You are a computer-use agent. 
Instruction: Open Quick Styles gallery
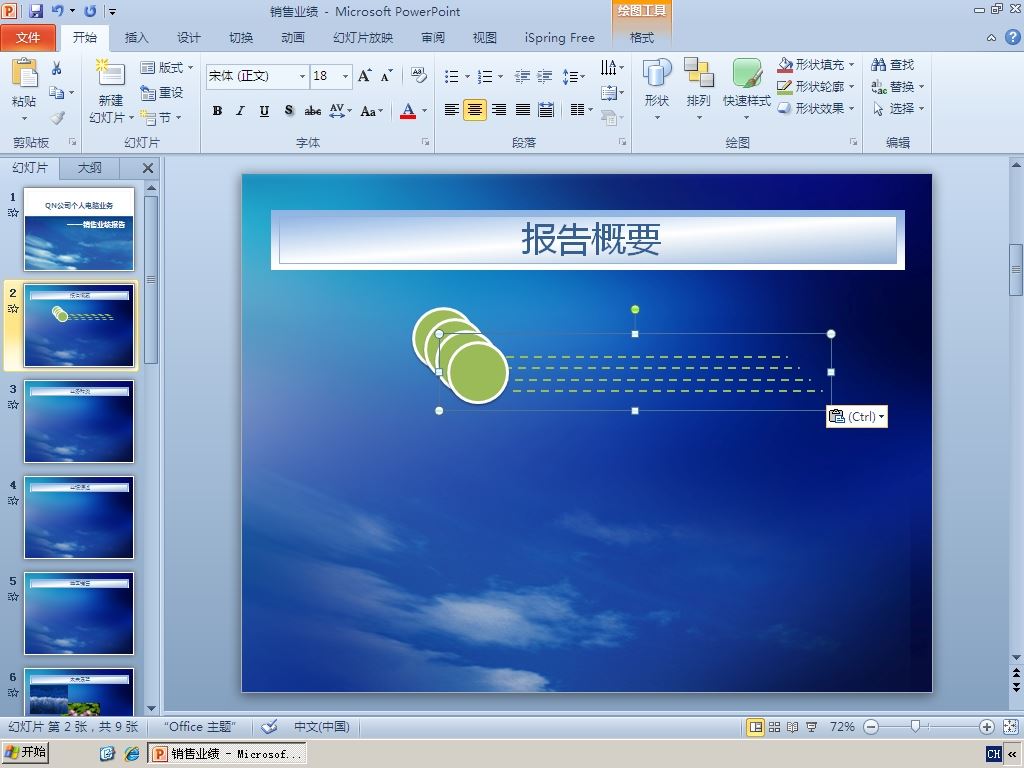point(746,88)
